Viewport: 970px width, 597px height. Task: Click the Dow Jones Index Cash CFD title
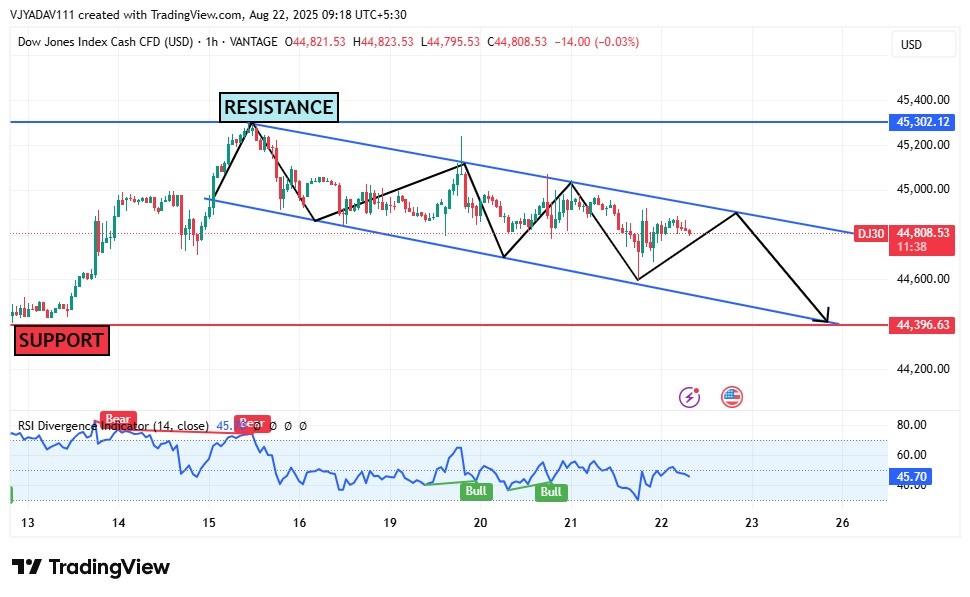[105, 42]
